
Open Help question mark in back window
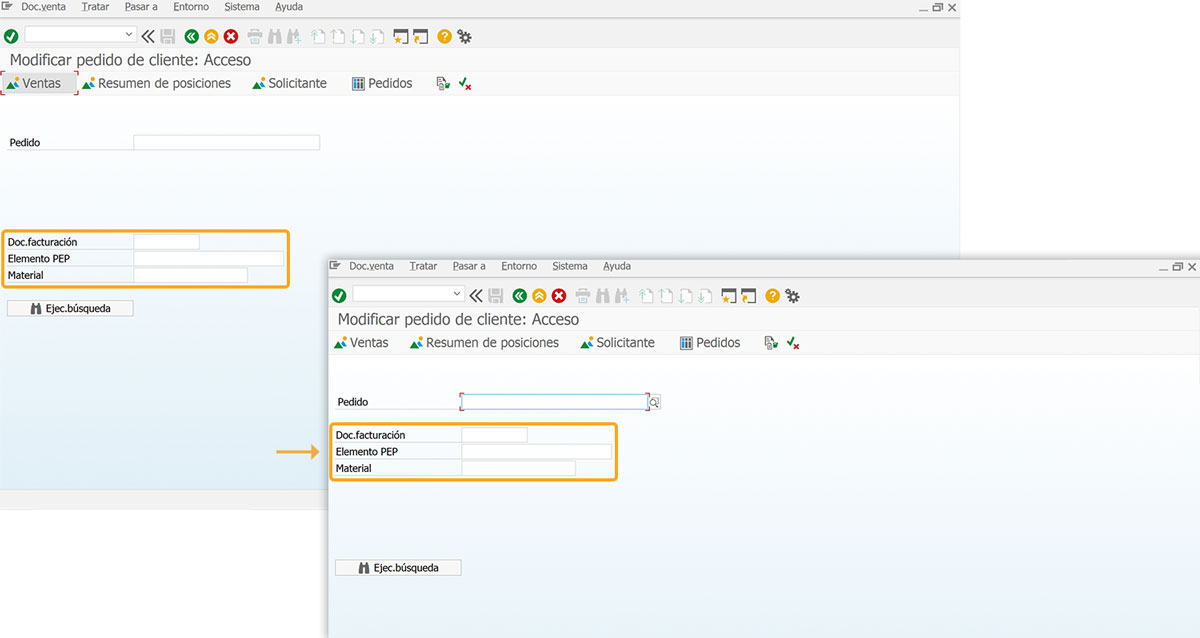click(445, 37)
